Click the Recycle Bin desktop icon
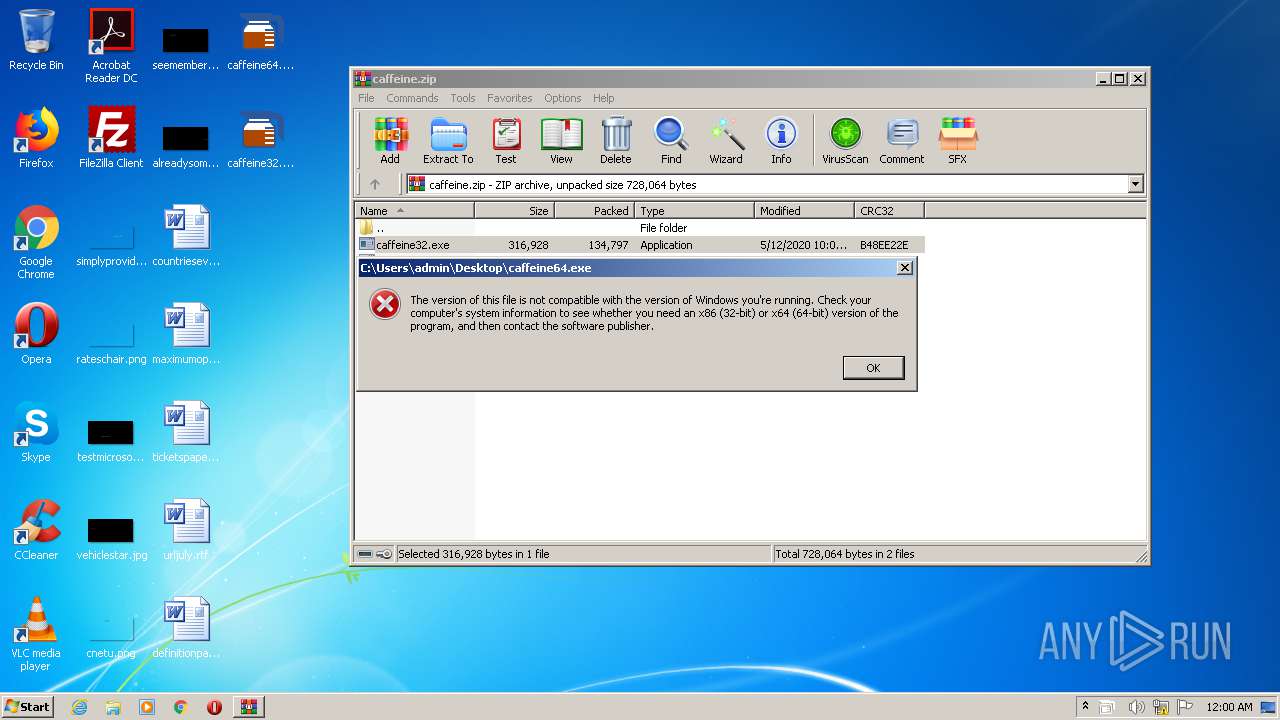 coord(36,41)
